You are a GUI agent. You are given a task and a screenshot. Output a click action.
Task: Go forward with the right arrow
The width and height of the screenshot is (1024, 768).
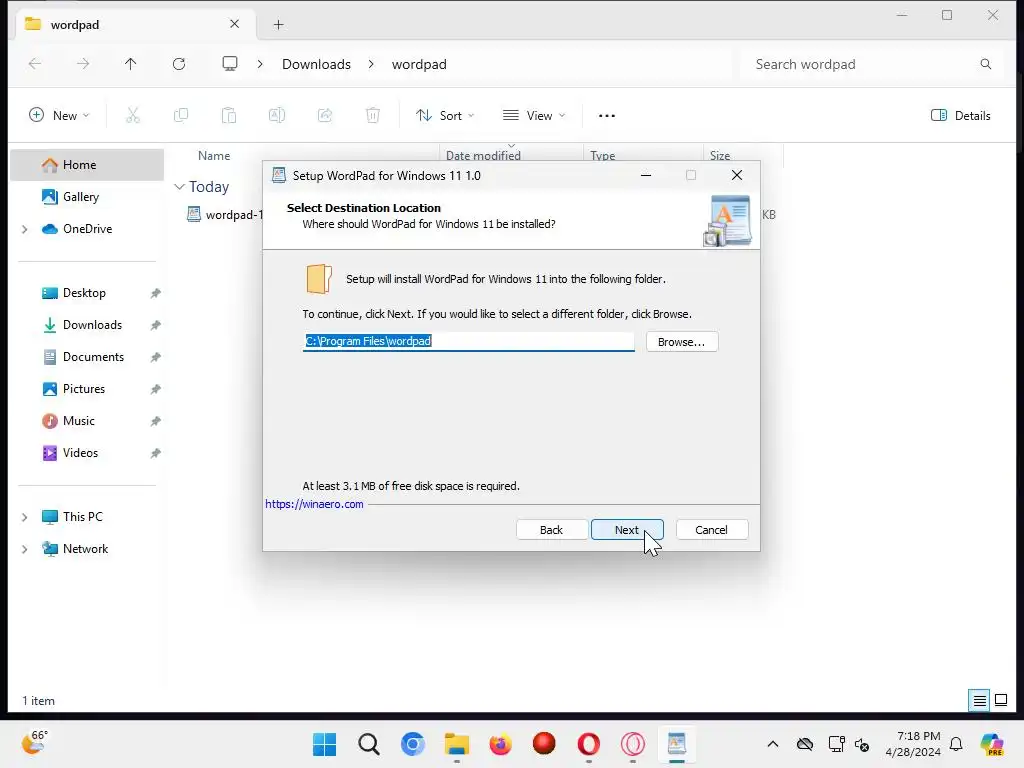click(83, 64)
